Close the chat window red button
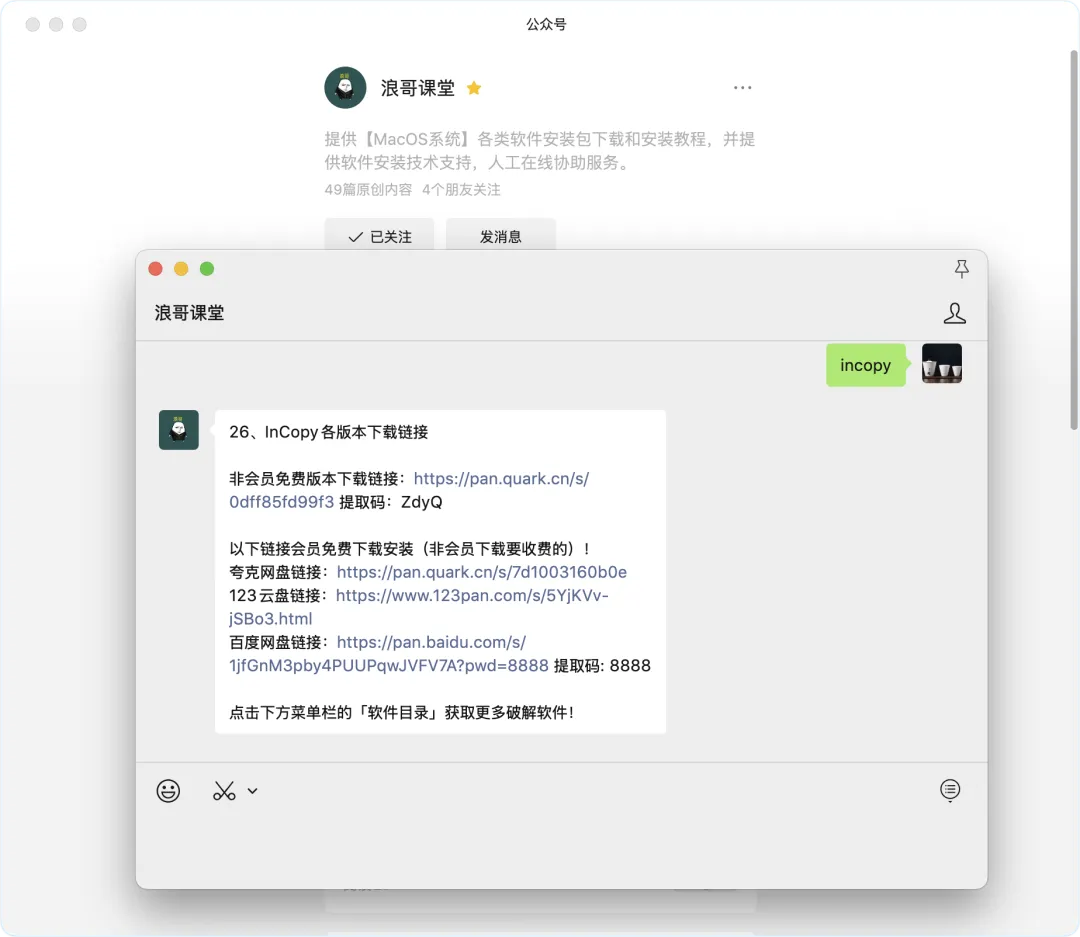This screenshot has width=1080, height=937. (156, 269)
